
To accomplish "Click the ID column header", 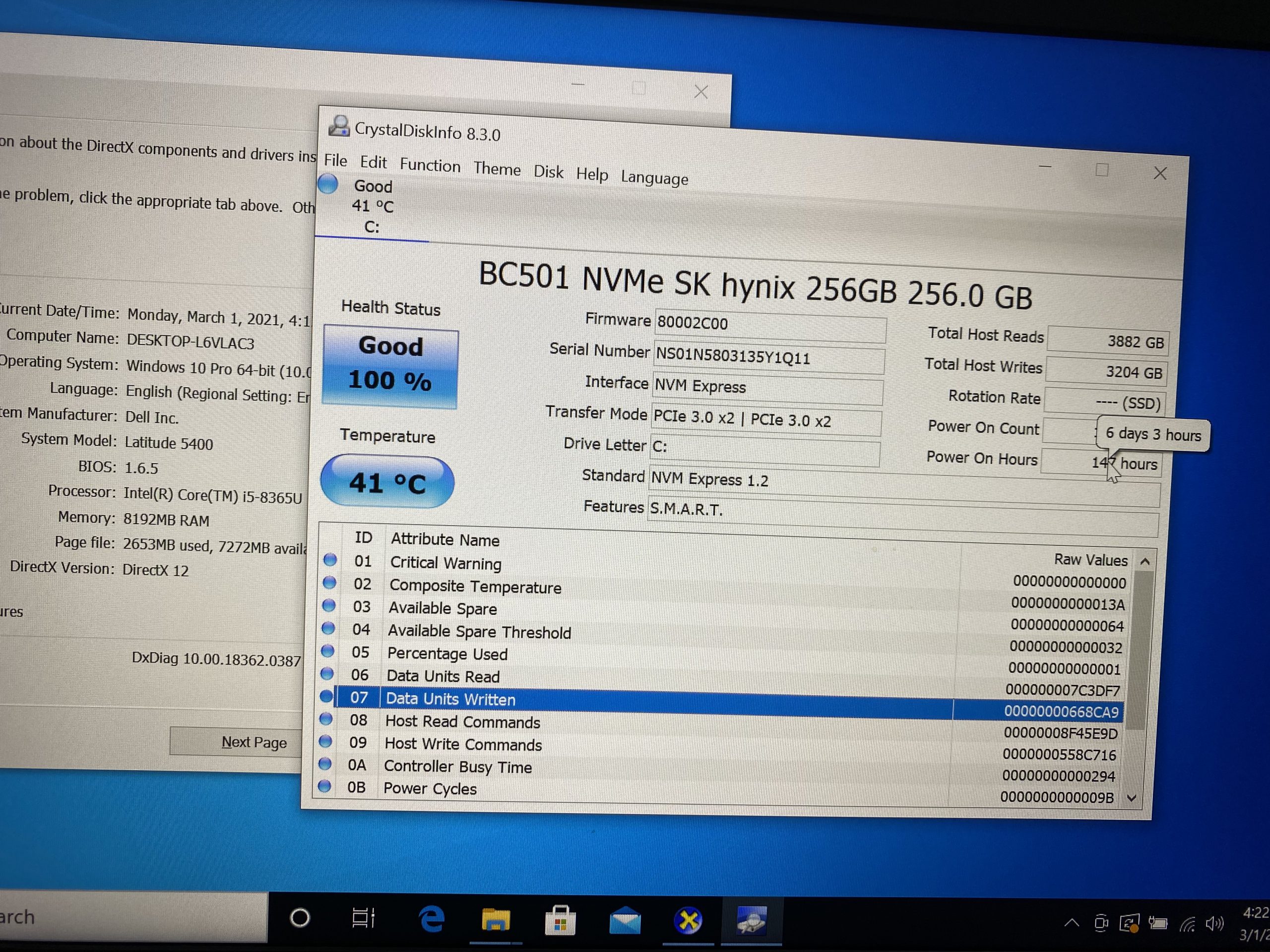I will (364, 537).
